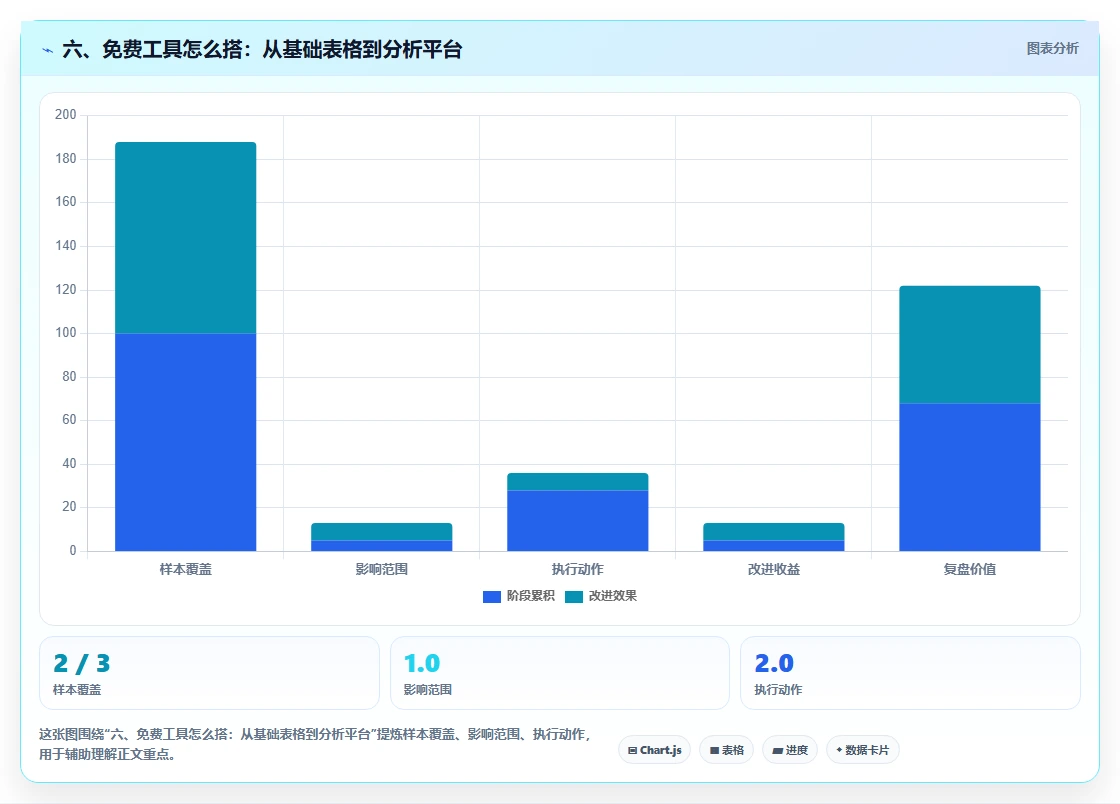Open the 执行动作 2.0 data card
This screenshot has width=1120, height=804.
click(x=910, y=673)
